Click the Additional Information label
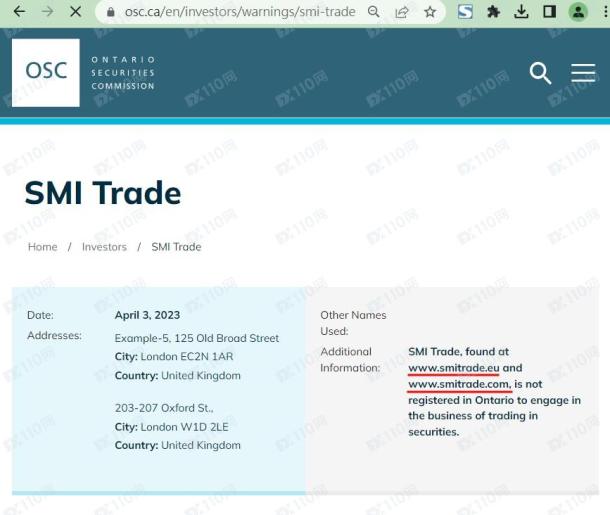The height and width of the screenshot is (515, 610). click(350, 360)
